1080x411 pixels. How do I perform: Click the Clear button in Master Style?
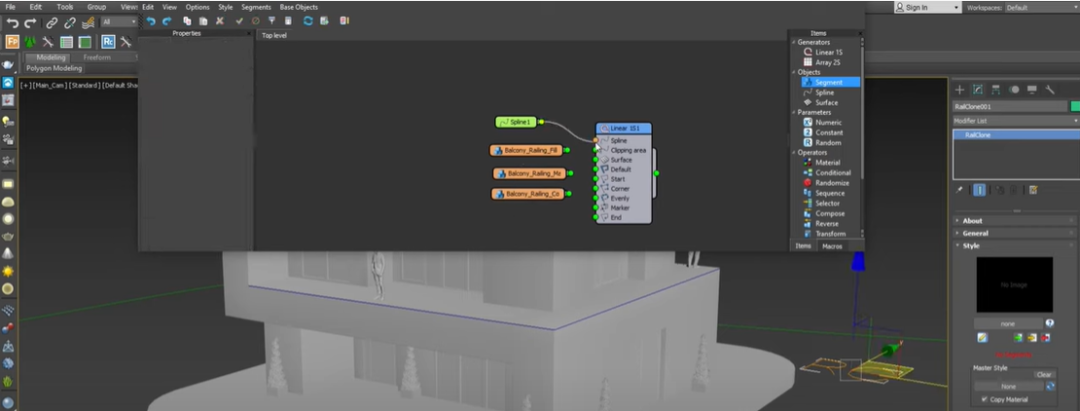pyautogui.click(x=1043, y=374)
